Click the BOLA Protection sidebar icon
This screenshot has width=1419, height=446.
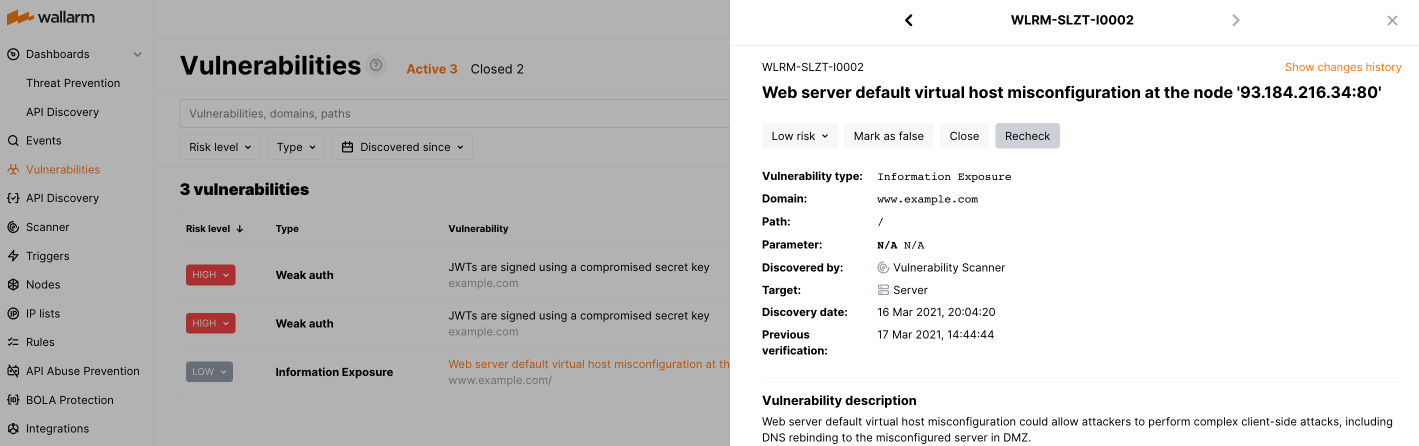pyautogui.click(x=13, y=400)
